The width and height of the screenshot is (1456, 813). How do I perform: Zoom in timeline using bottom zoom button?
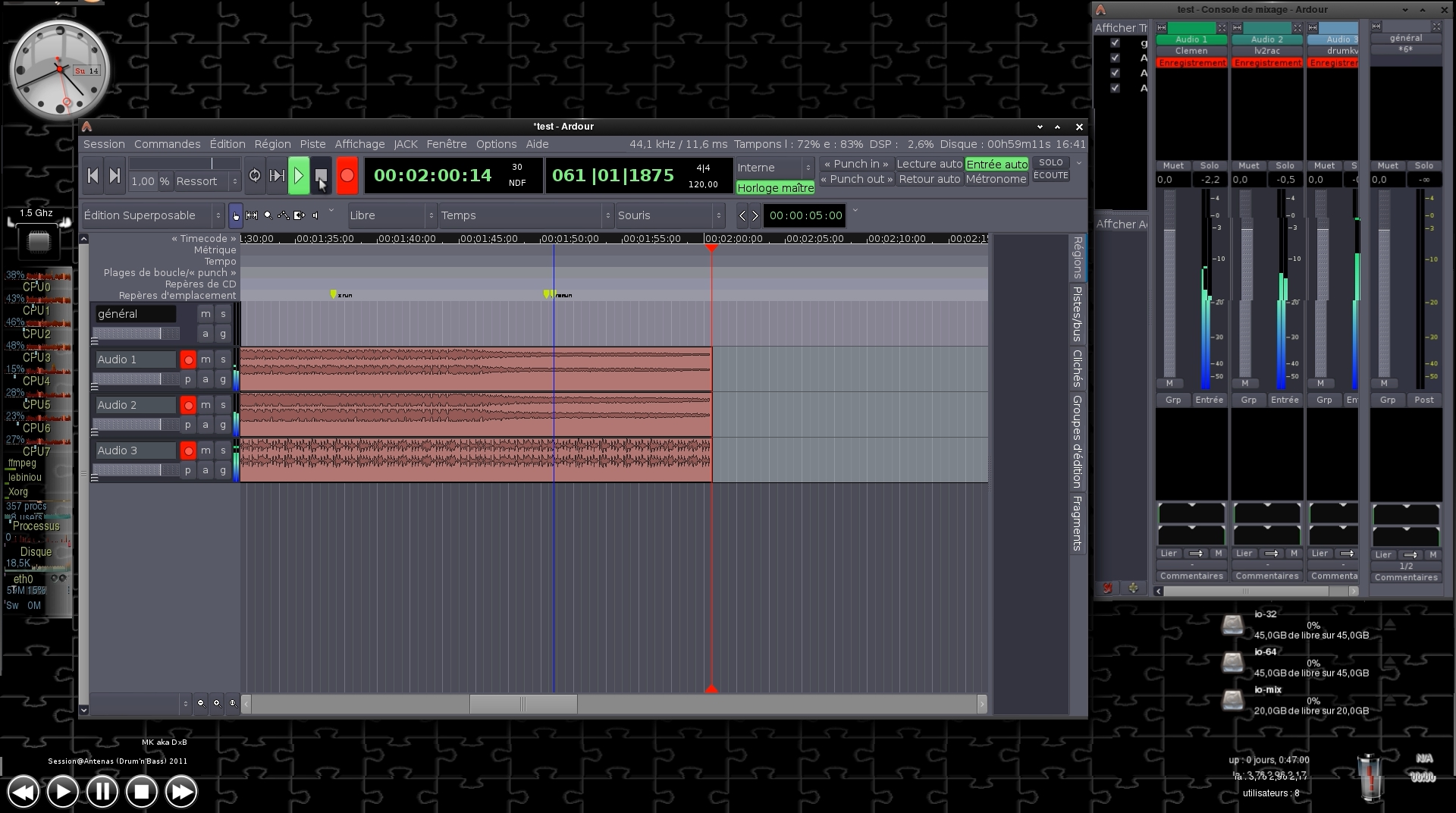217,703
